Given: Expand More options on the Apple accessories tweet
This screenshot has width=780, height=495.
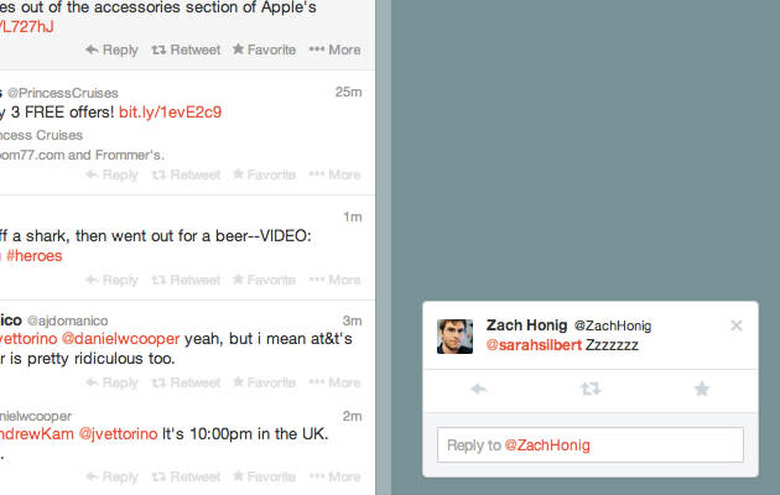Looking at the screenshot, I should [335, 49].
